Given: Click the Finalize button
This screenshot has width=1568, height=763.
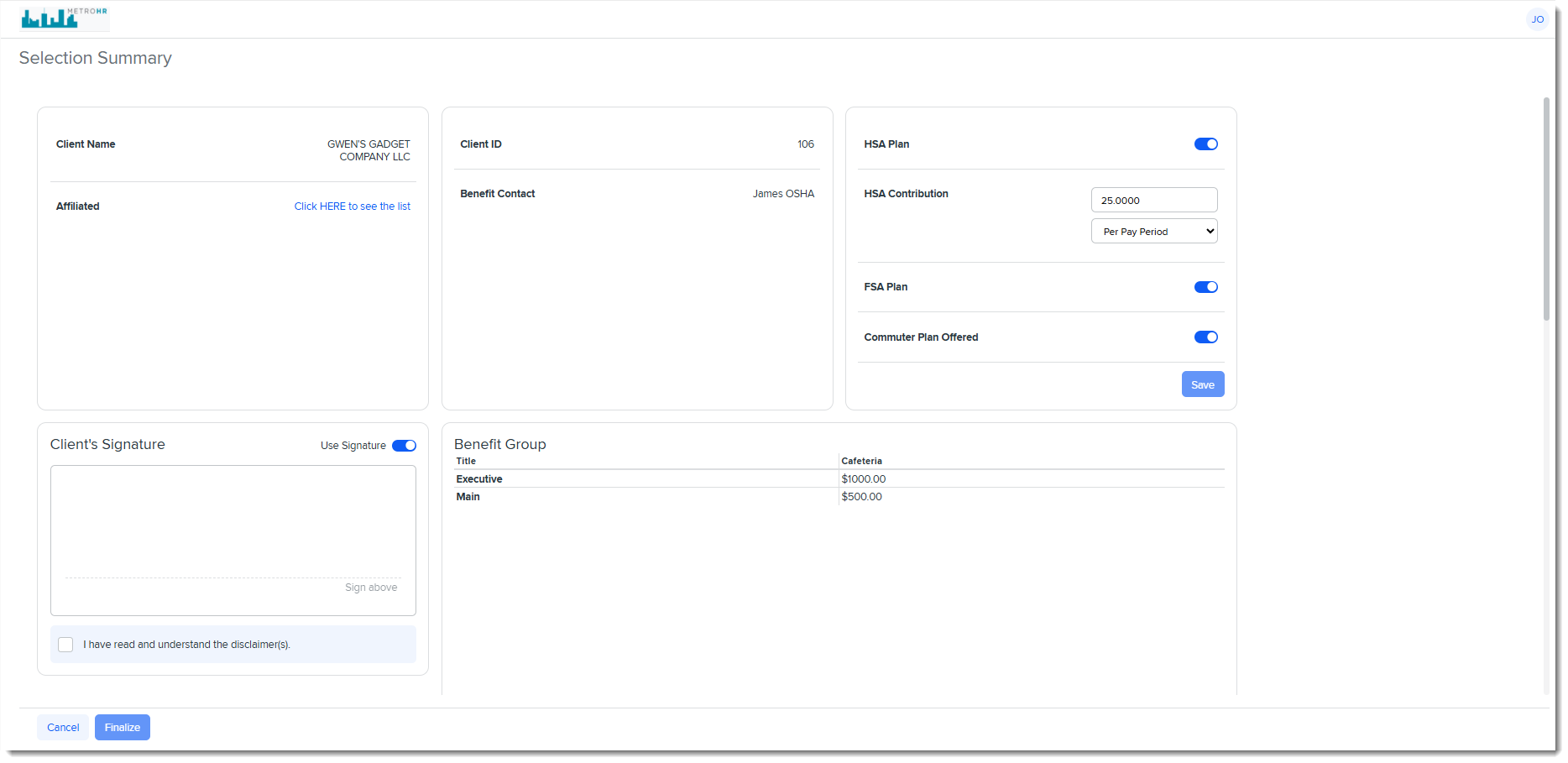Looking at the screenshot, I should click(123, 728).
